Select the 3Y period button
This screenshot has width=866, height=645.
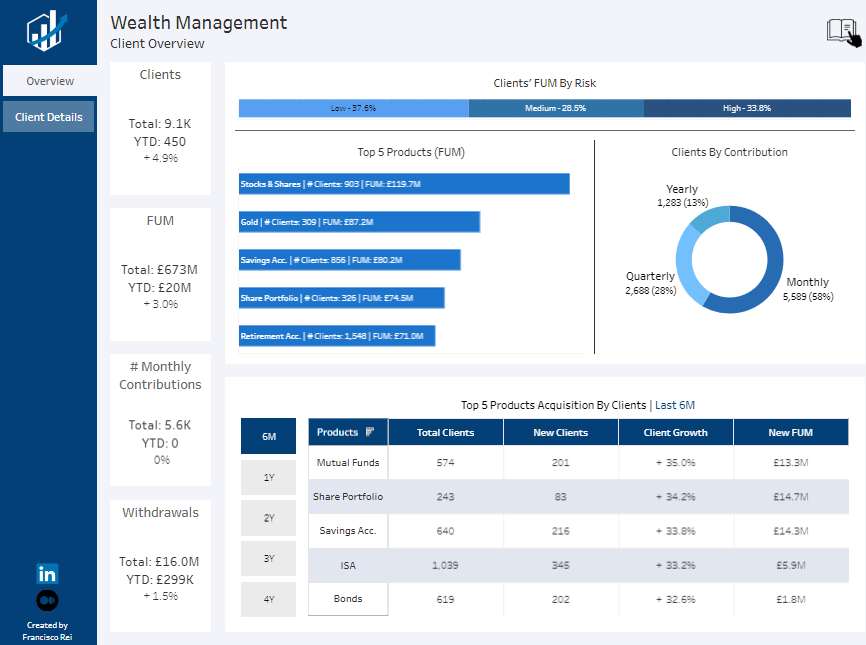tap(268, 558)
